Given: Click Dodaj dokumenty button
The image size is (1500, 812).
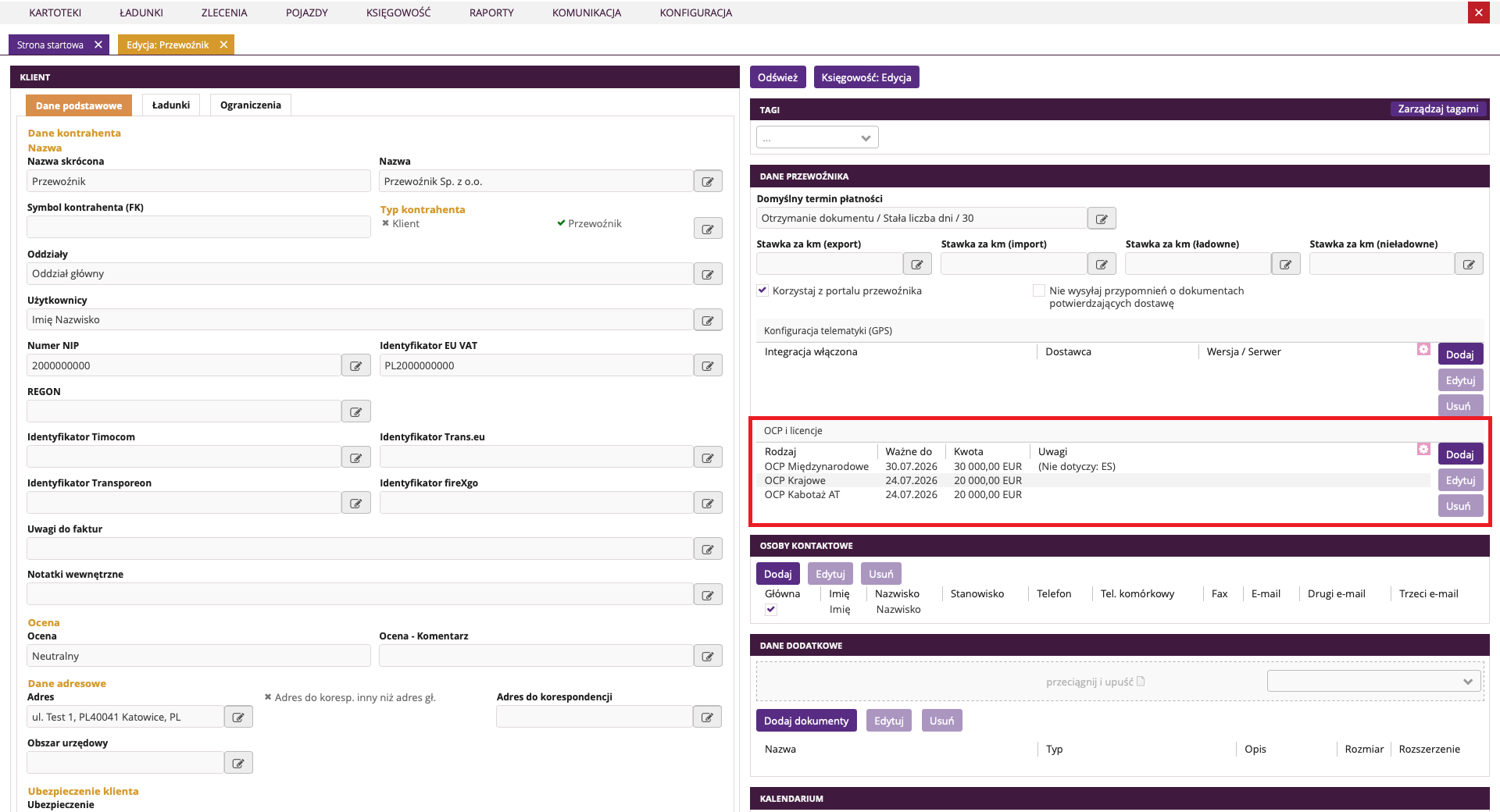Looking at the screenshot, I should pyautogui.click(x=806, y=721).
